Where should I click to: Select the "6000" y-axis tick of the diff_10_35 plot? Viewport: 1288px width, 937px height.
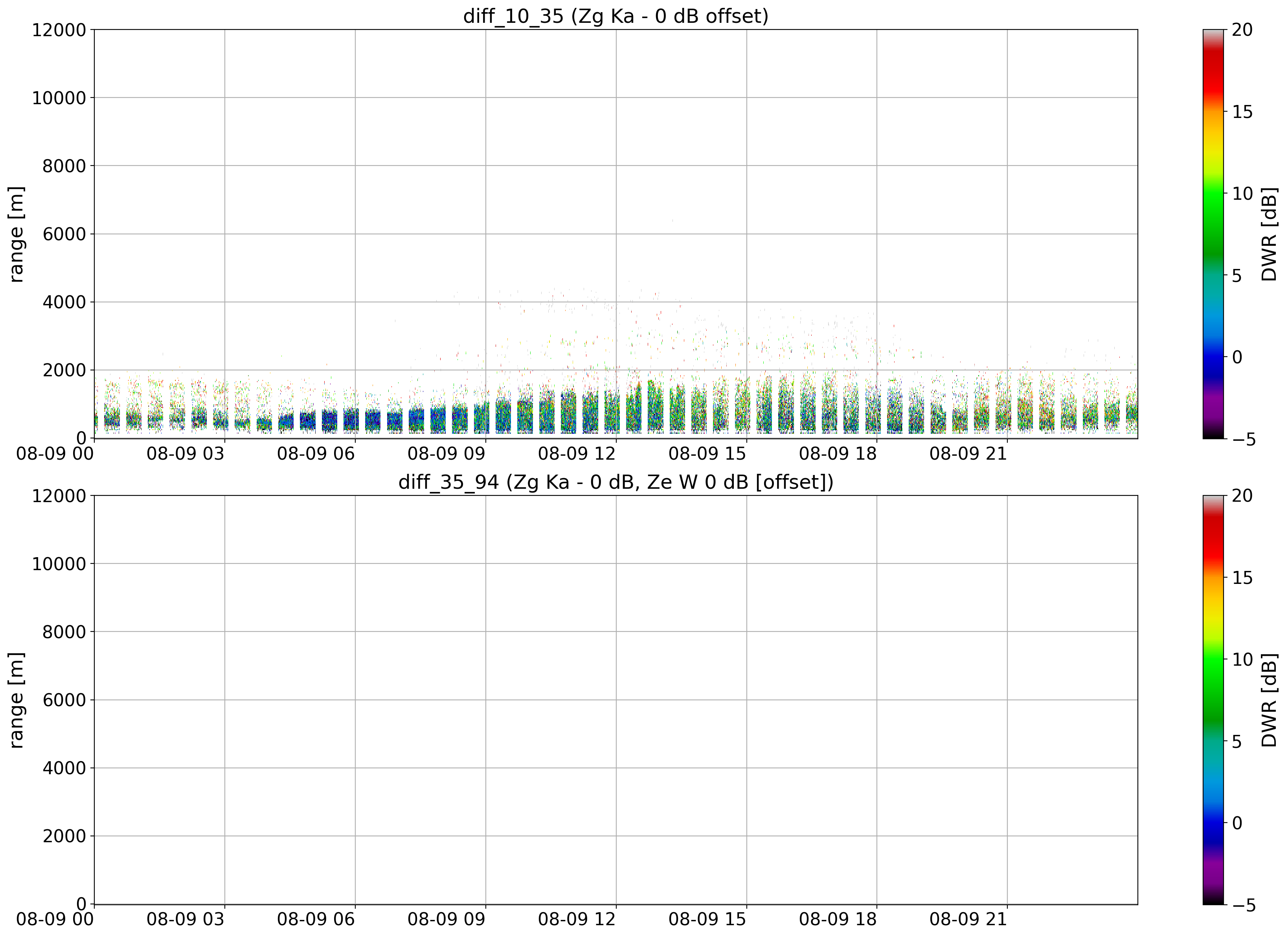pyautogui.click(x=64, y=234)
